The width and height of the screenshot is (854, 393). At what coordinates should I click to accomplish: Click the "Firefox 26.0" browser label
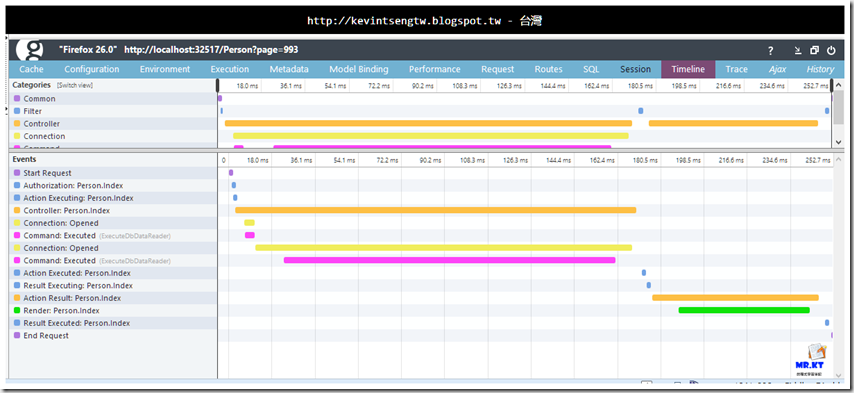(88, 50)
